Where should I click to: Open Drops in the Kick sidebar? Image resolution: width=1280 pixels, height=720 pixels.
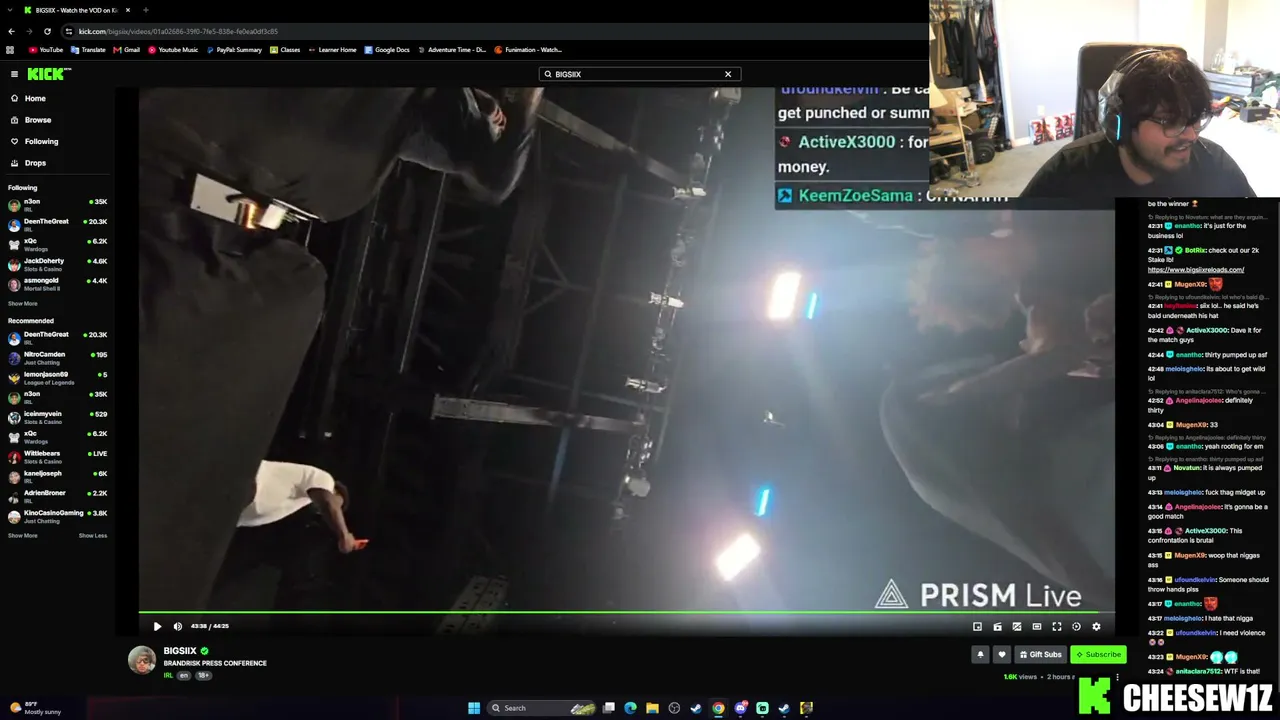coord(28,163)
